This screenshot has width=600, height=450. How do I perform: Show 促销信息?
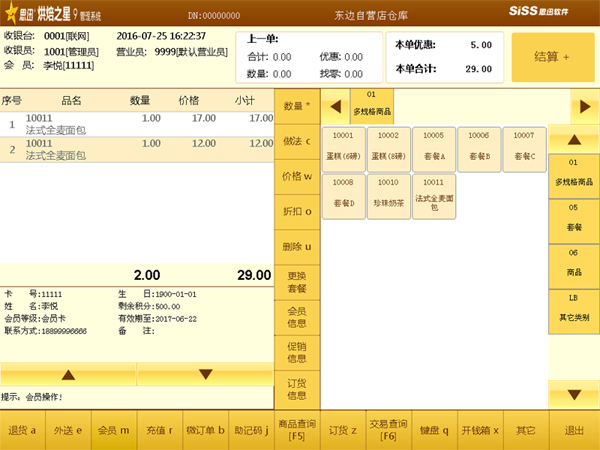point(297,352)
